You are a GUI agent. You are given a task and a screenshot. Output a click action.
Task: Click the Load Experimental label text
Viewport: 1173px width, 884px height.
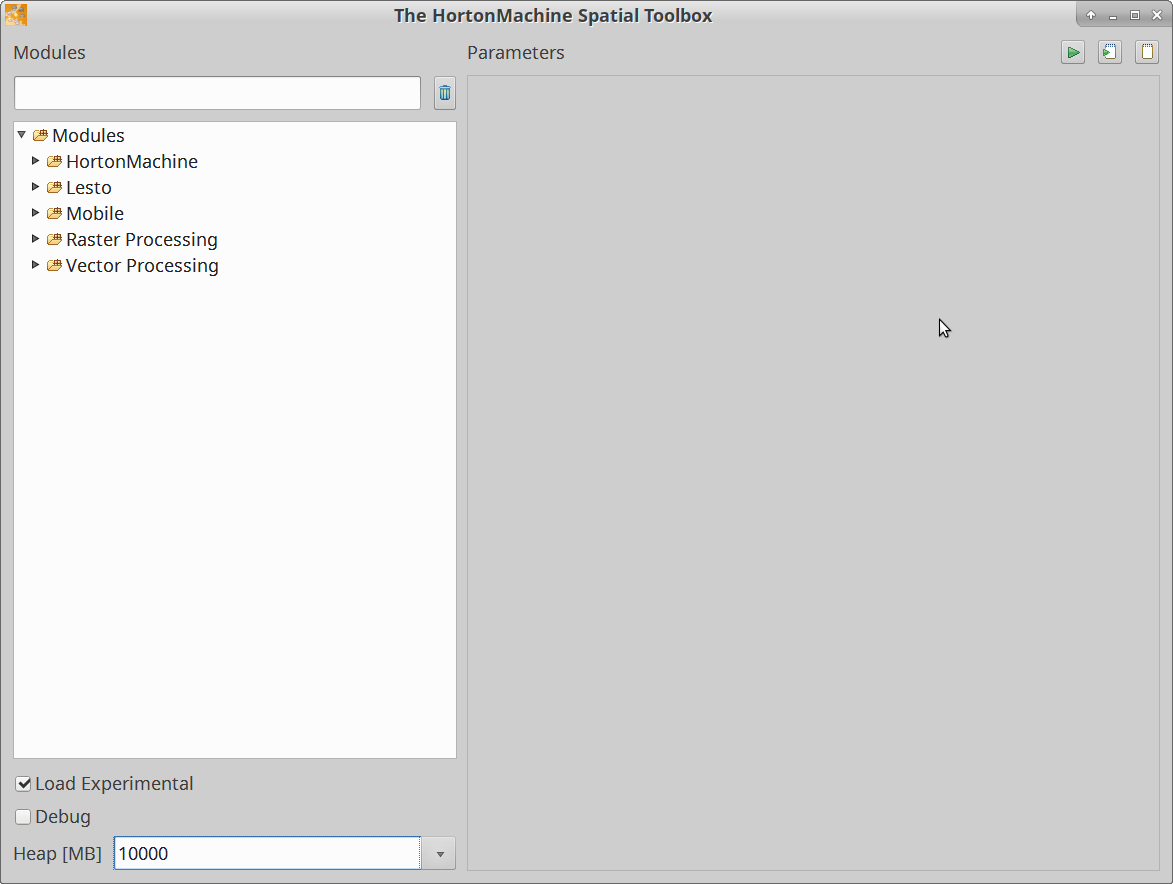tap(114, 784)
